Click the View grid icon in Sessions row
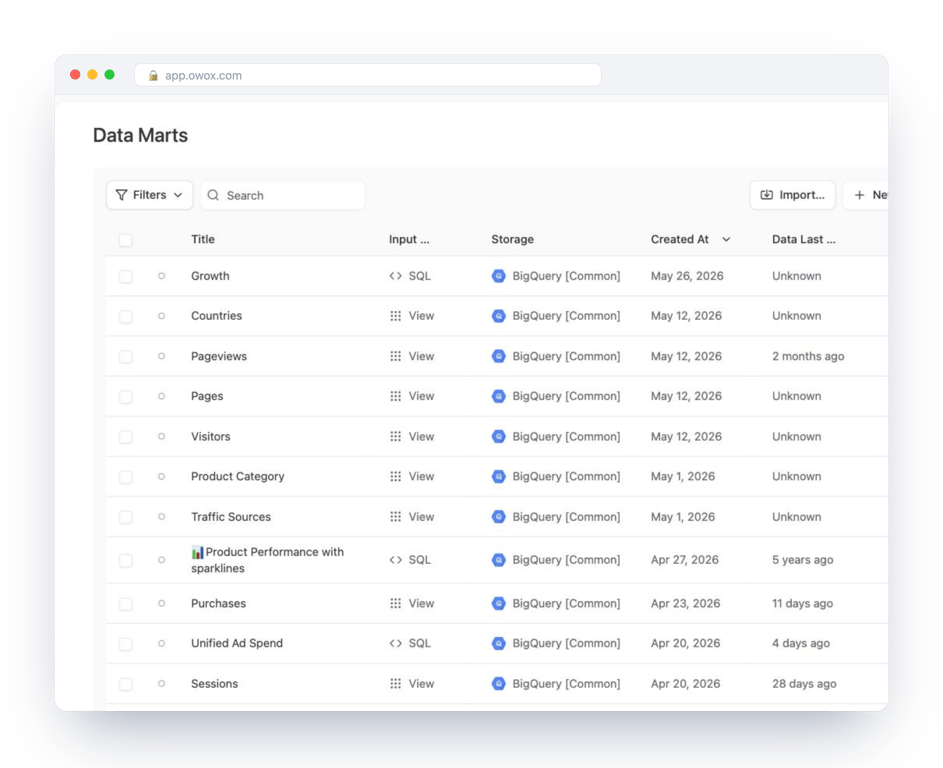The height and width of the screenshot is (768, 943). point(395,684)
